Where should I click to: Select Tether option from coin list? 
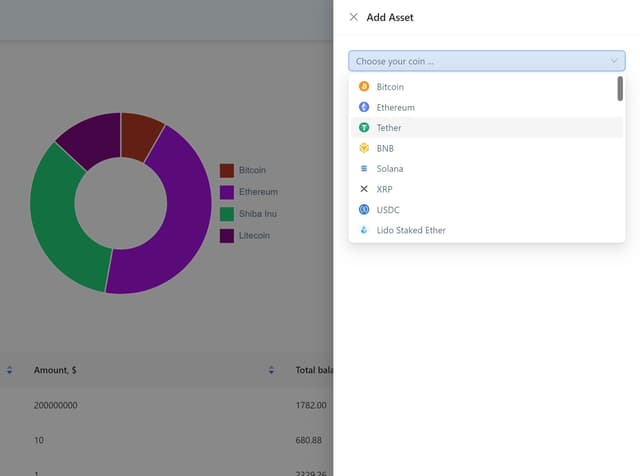389,128
